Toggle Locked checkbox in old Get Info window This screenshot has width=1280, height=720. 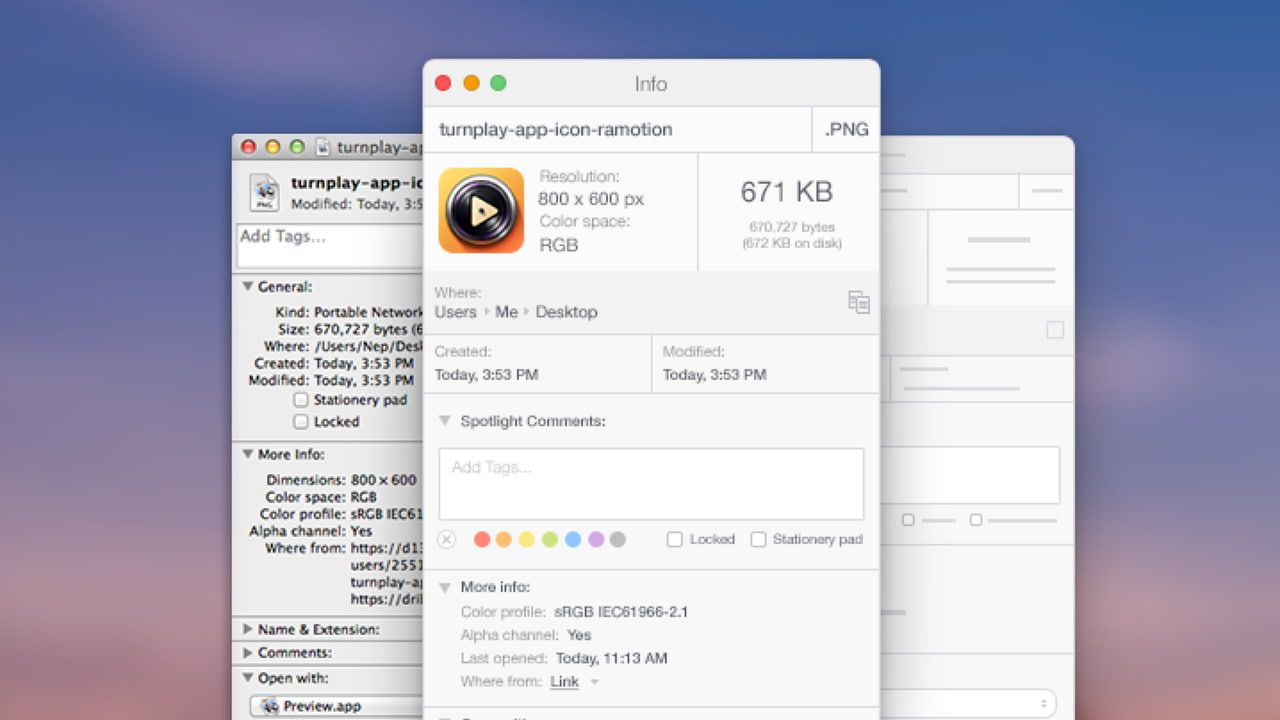coord(301,422)
